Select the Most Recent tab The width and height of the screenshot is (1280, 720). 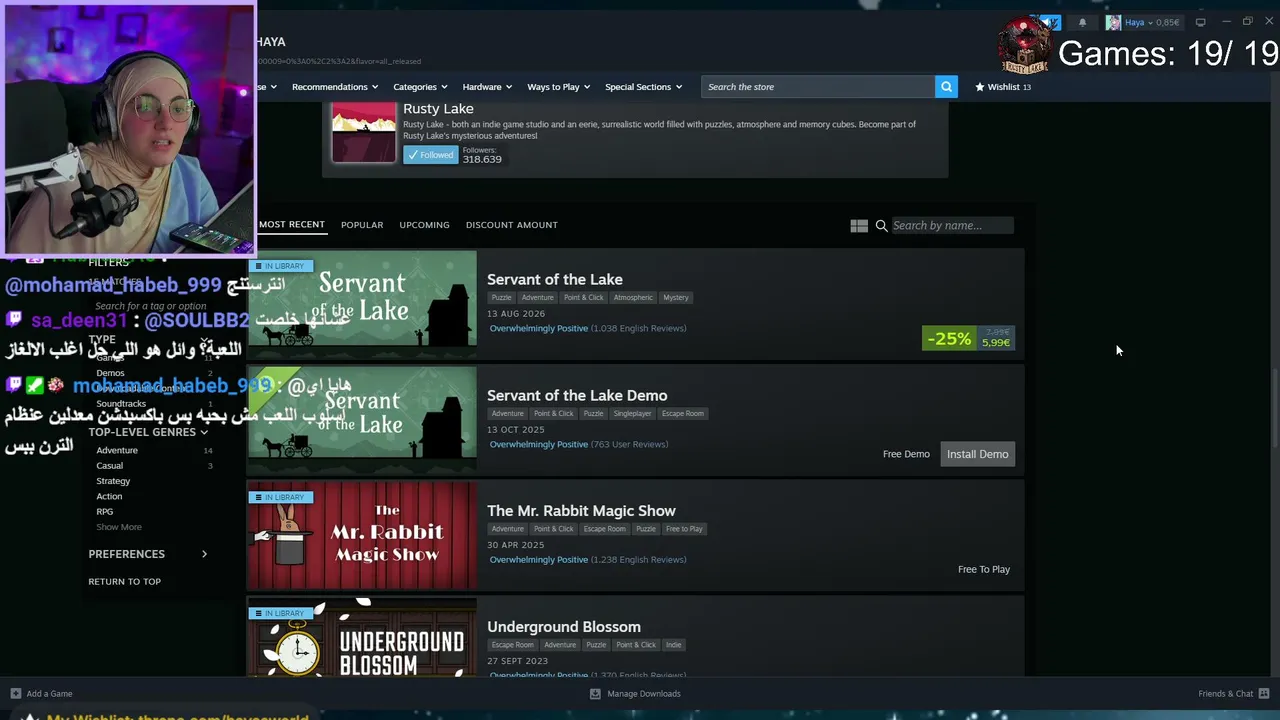pyautogui.click(x=292, y=225)
